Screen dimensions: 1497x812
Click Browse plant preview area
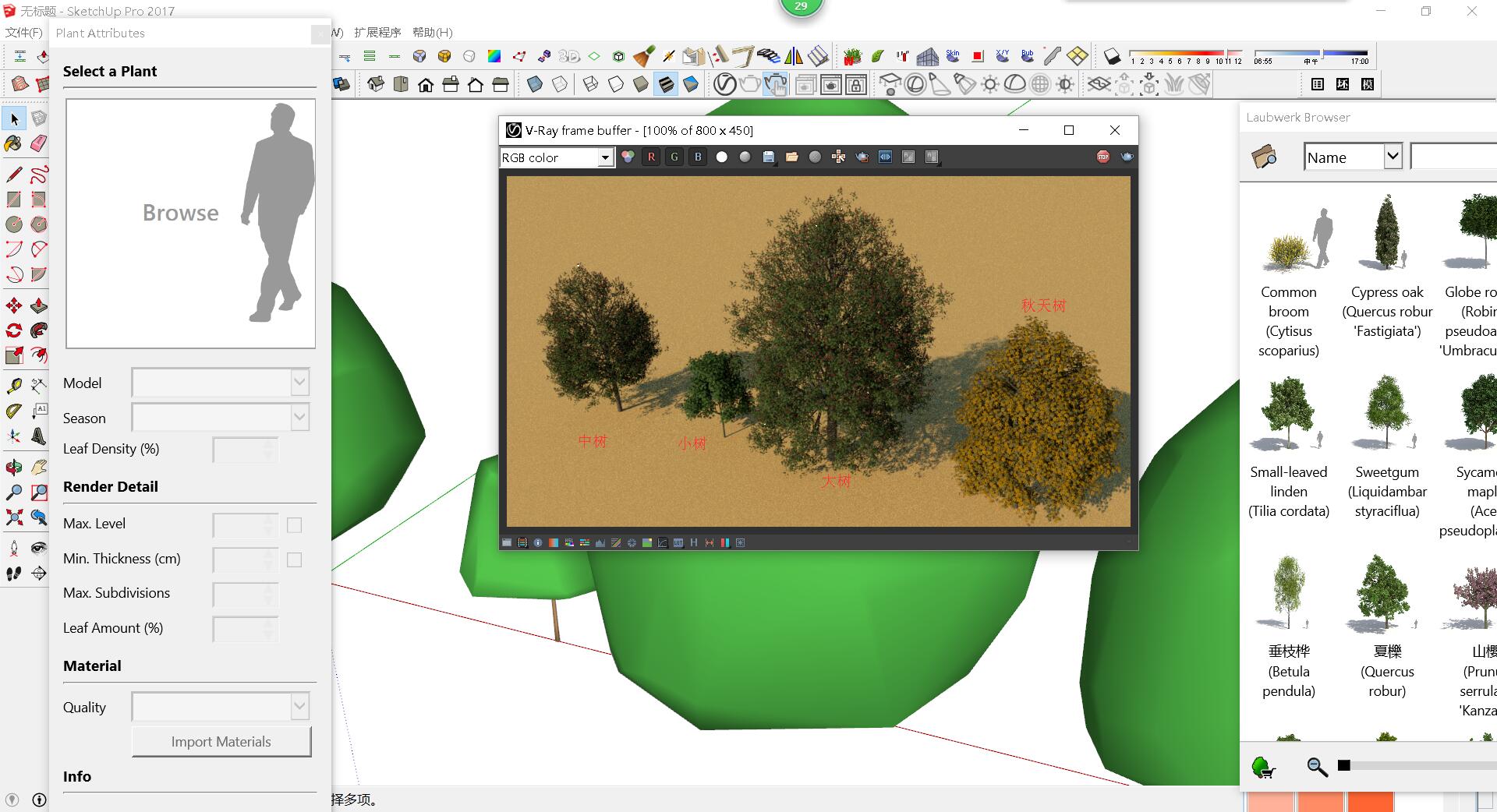[x=191, y=224]
